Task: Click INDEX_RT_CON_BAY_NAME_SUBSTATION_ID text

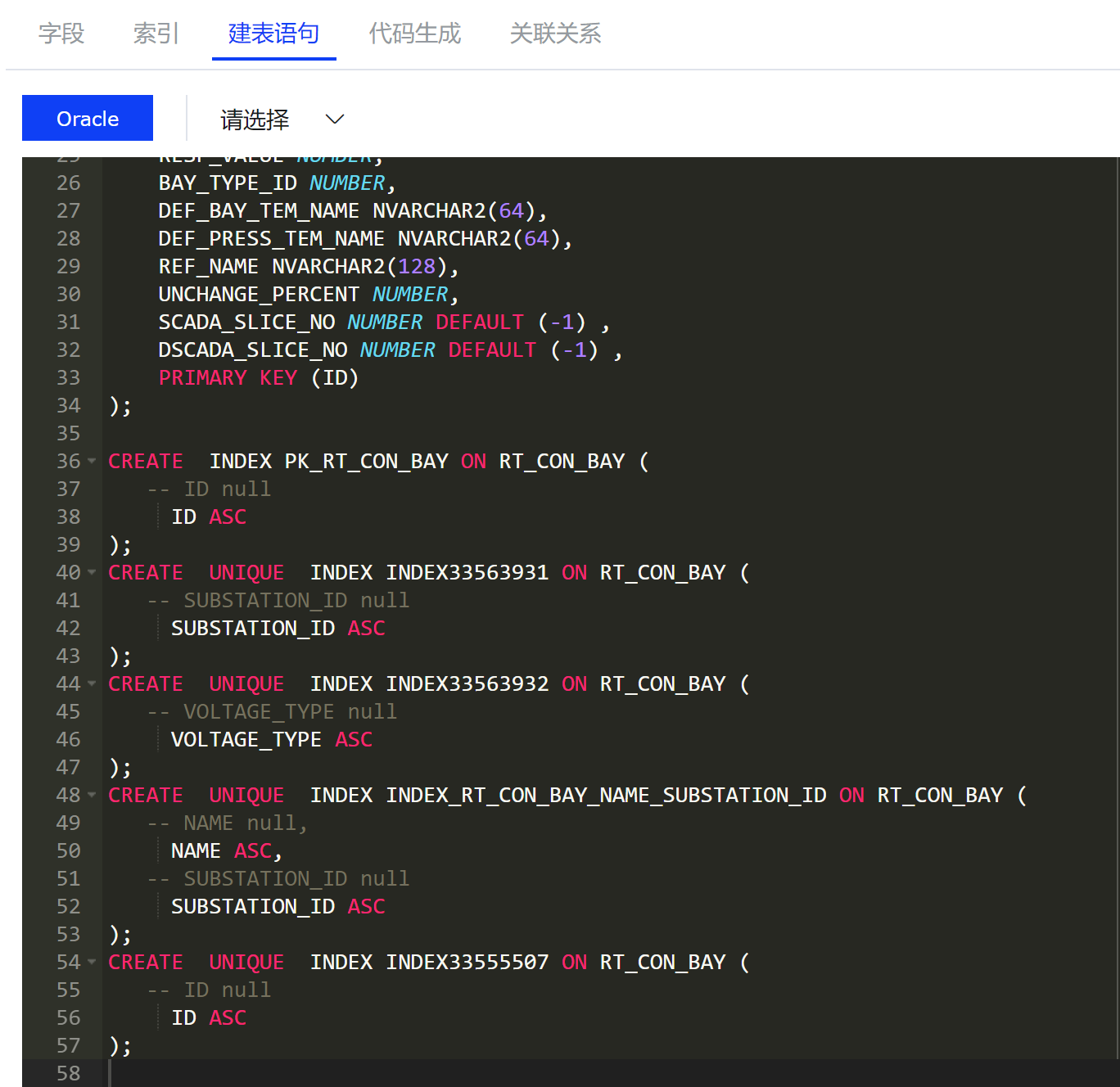Action: (x=606, y=796)
